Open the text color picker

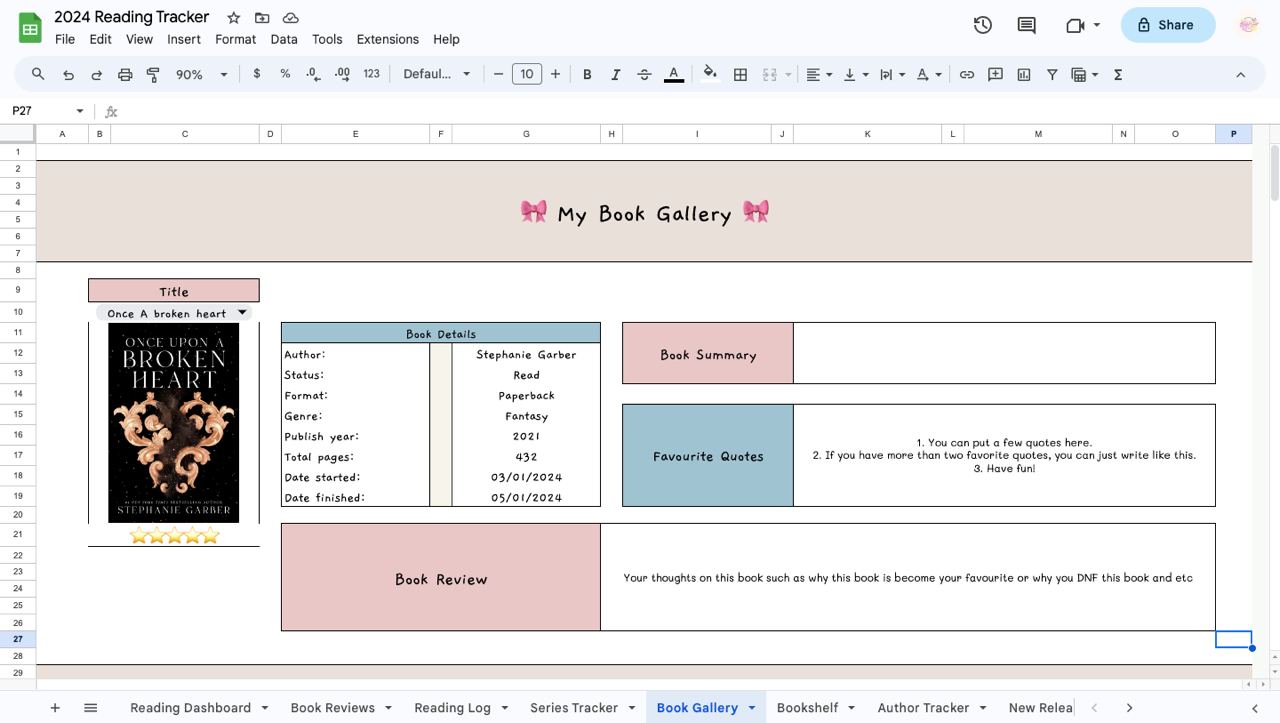click(674, 74)
